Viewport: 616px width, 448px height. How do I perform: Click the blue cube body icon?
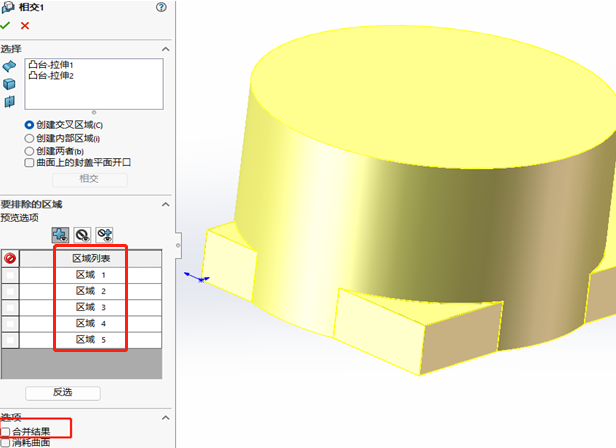(9, 84)
